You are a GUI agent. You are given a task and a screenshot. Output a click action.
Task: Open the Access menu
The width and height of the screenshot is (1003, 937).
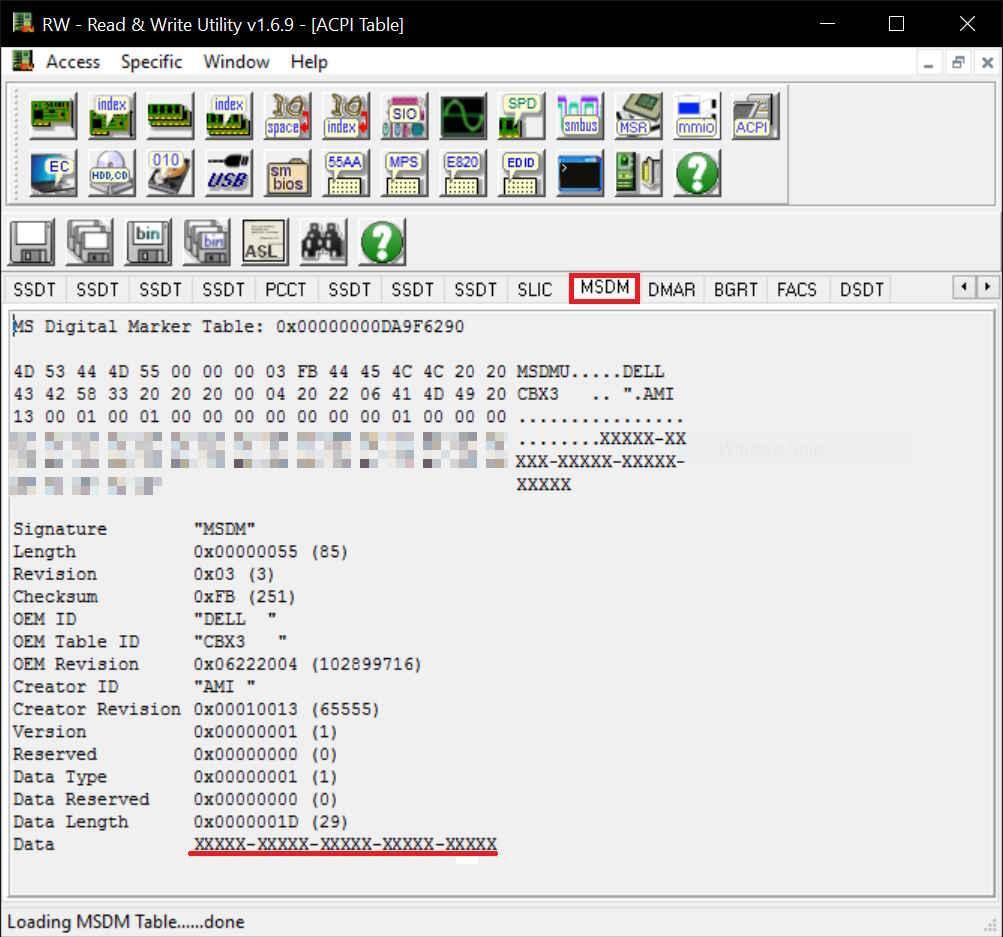(73, 62)
